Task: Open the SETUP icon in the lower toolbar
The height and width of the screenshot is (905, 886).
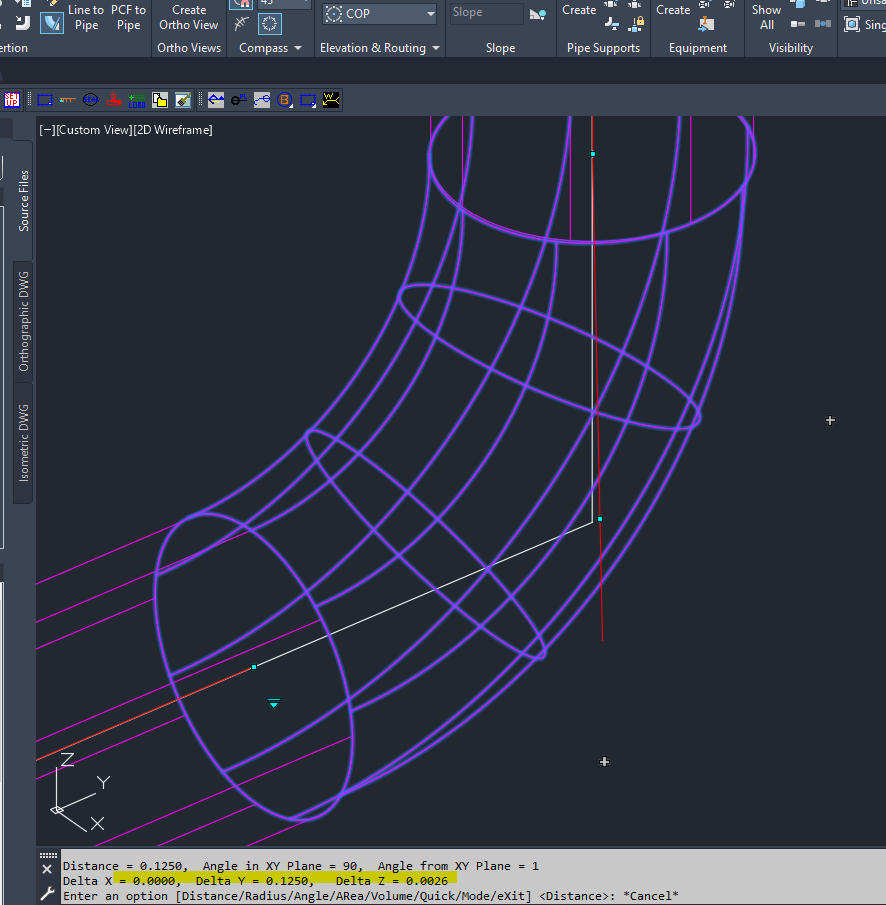Action: (x=12, y=99)
